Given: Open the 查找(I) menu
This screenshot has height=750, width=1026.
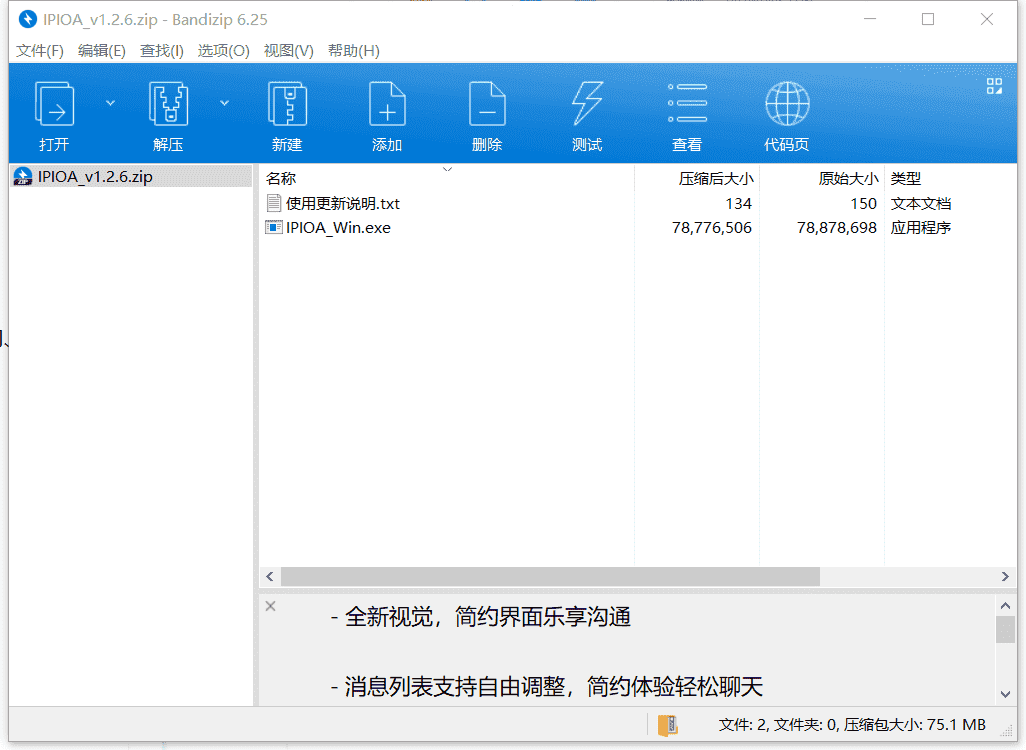Looking at the screenshot, I should coord(162,50).
